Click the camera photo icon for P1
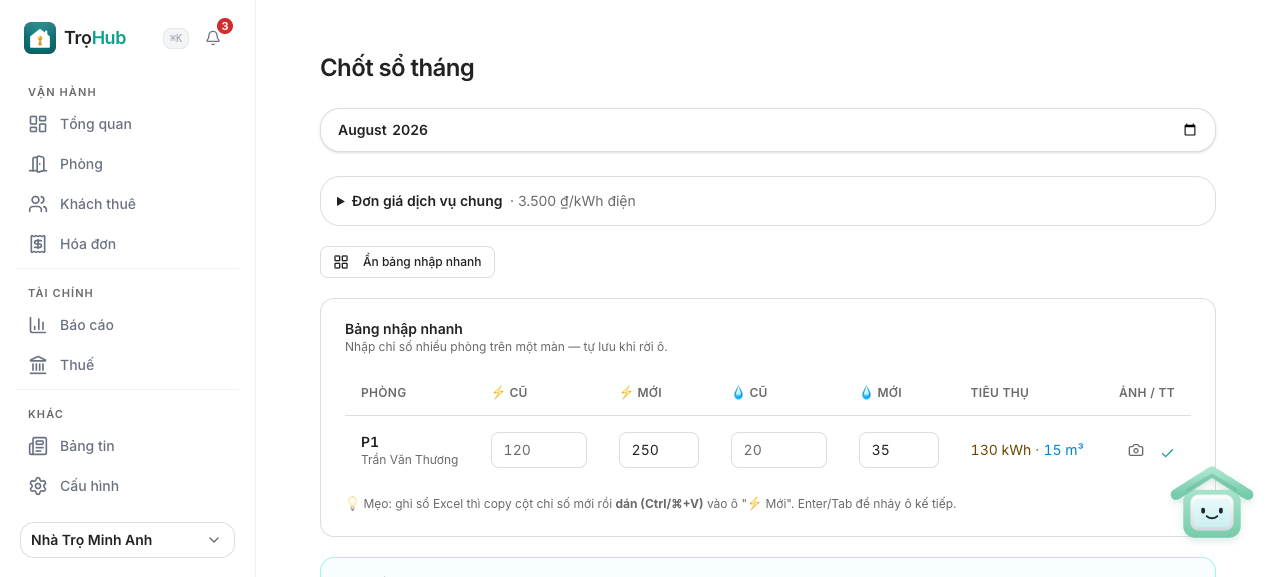Image resolution: width=1280 pixels, height=577 pixels. point(1136,451)
